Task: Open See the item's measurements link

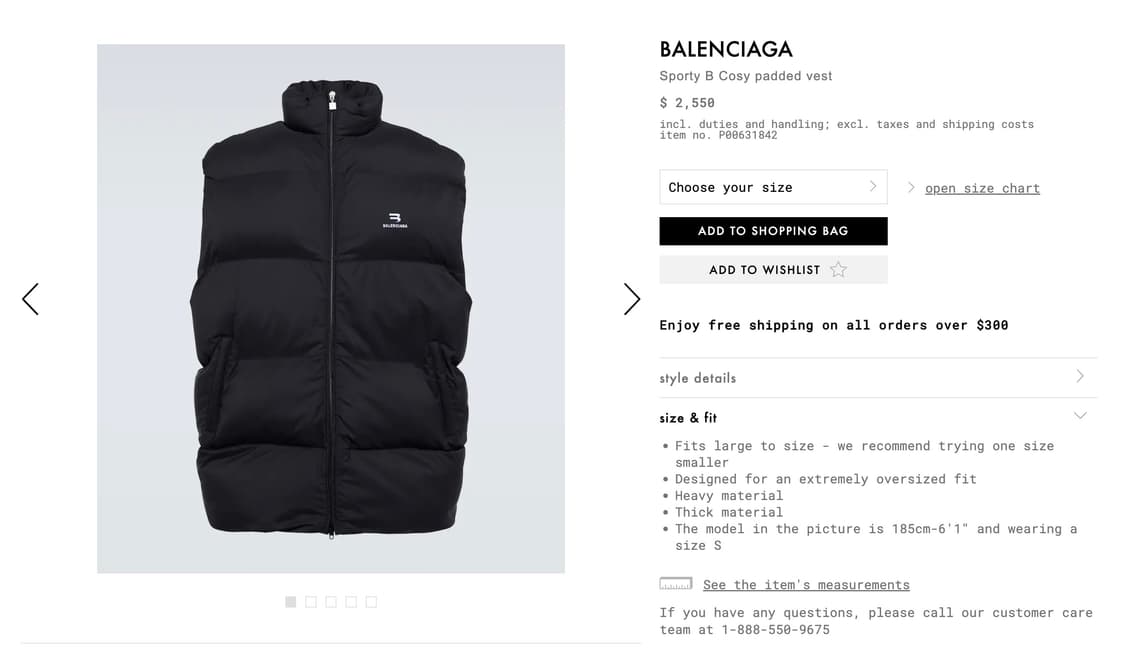Action: 806,585
